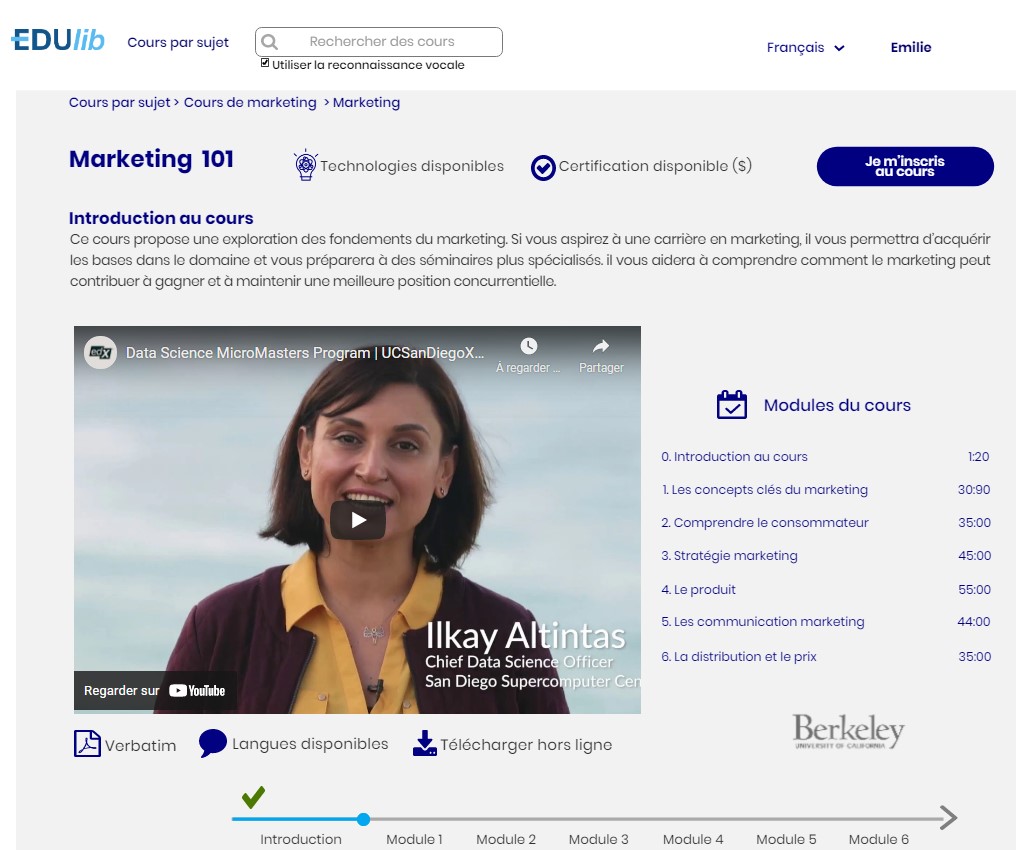Click the Je m'inscris au cours button
The image size is (1016, 850).
[904, 166]
